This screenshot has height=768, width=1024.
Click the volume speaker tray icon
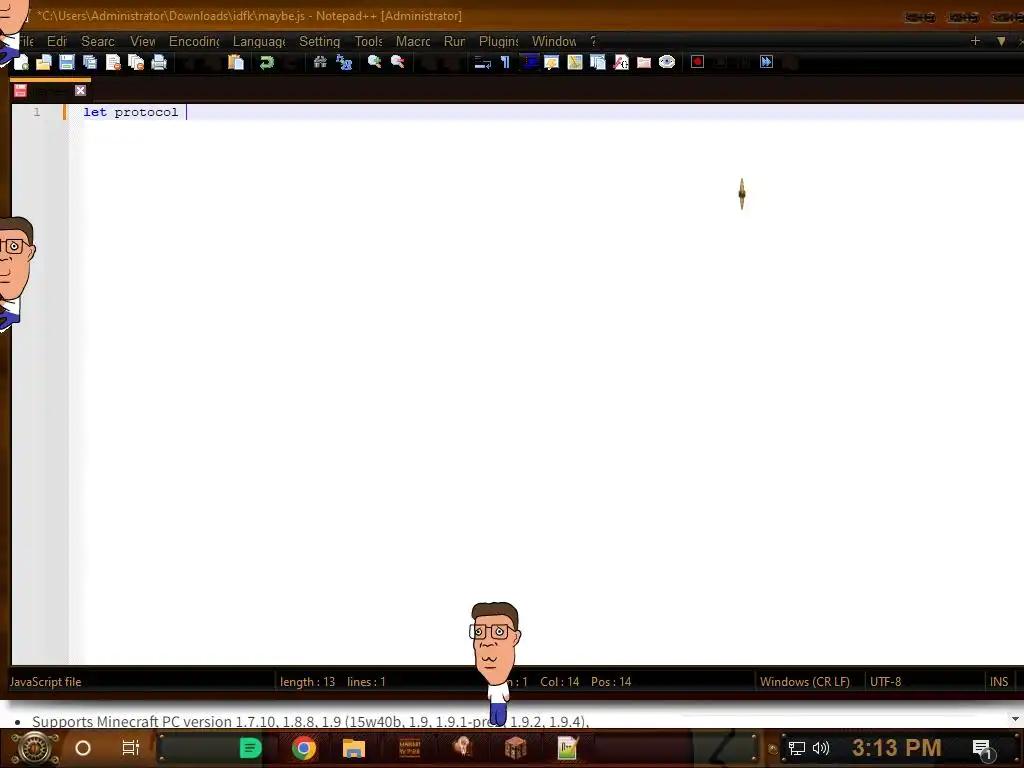821,748
